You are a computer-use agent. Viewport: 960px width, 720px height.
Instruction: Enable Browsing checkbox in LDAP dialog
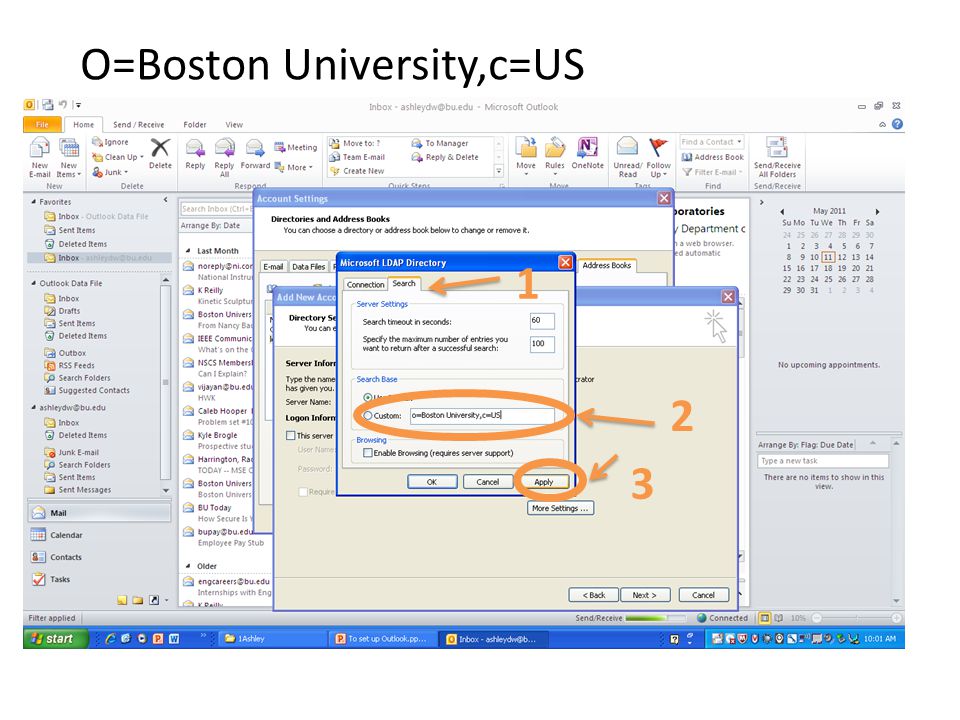[368, 453]
